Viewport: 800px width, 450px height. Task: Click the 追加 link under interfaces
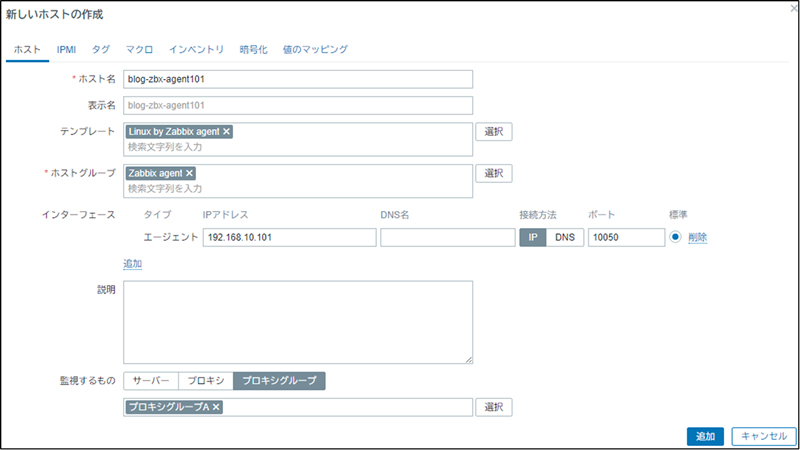(x=132, y=264)
